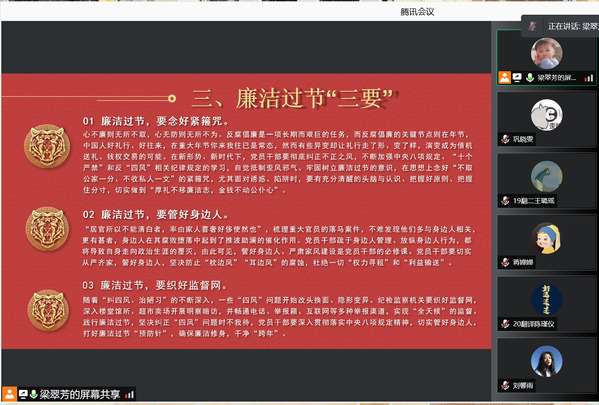Select the 20翻译 participant's dark blue avatar
Viewport: 599px width, 405px height.
[546, 300]
